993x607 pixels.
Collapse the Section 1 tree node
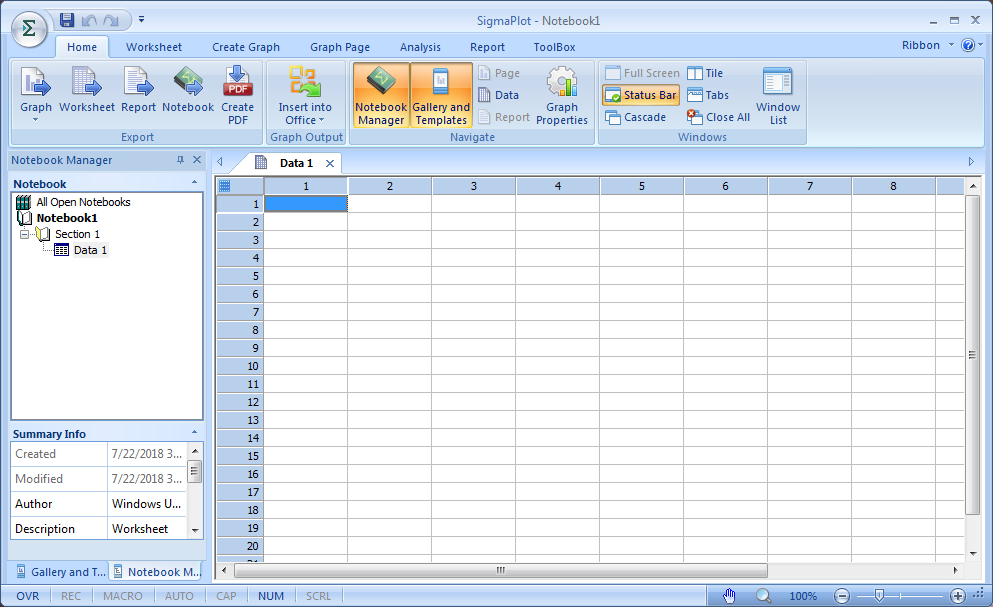tap(24, 234)
